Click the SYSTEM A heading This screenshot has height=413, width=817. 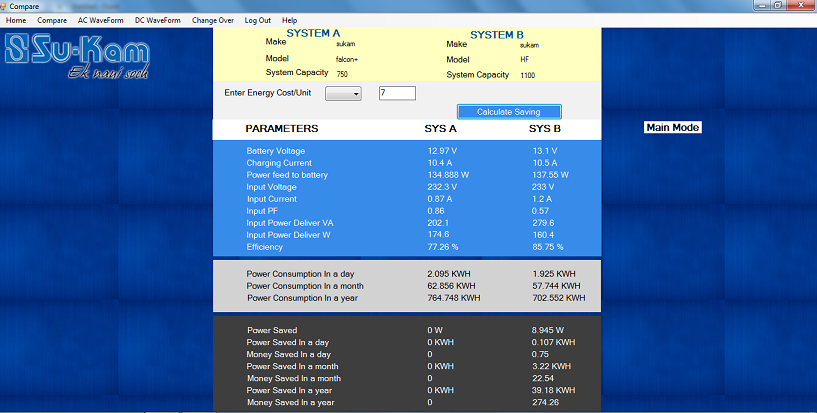pos(313,33)
